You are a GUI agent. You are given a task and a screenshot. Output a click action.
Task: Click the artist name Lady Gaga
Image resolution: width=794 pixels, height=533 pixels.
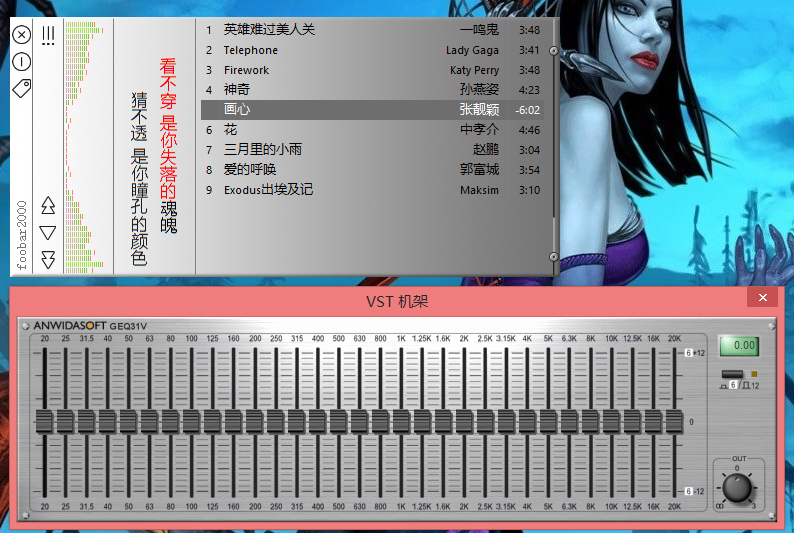pos(472,50)
